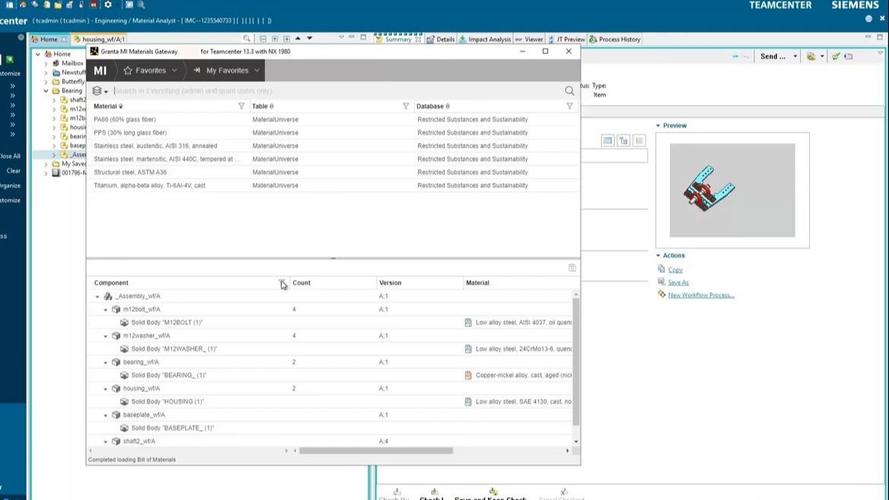Click the navigator search magnifier icon

click(247, 39)
